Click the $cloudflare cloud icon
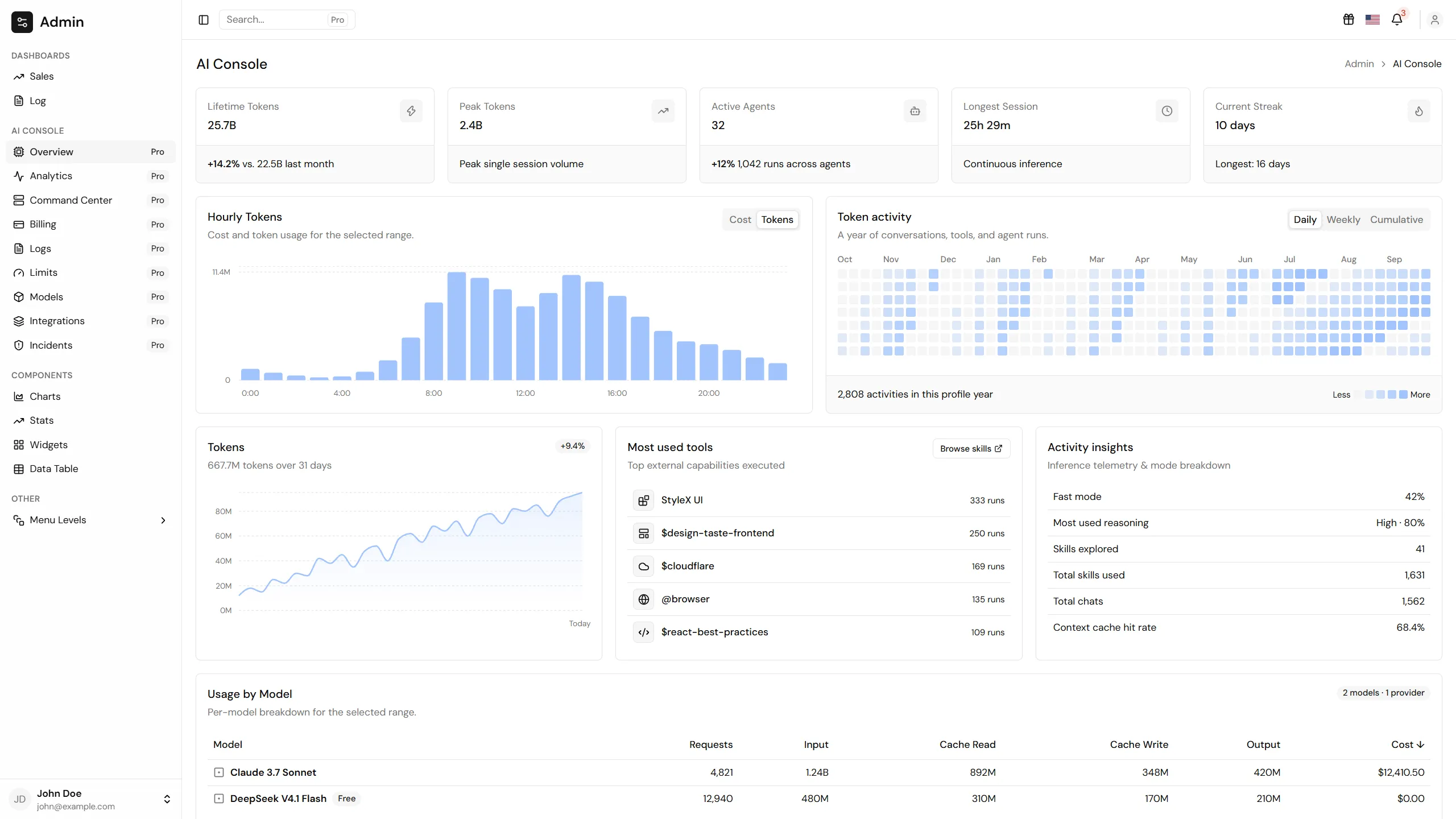This screenshot has height=819, width=1456. (644, 566)
